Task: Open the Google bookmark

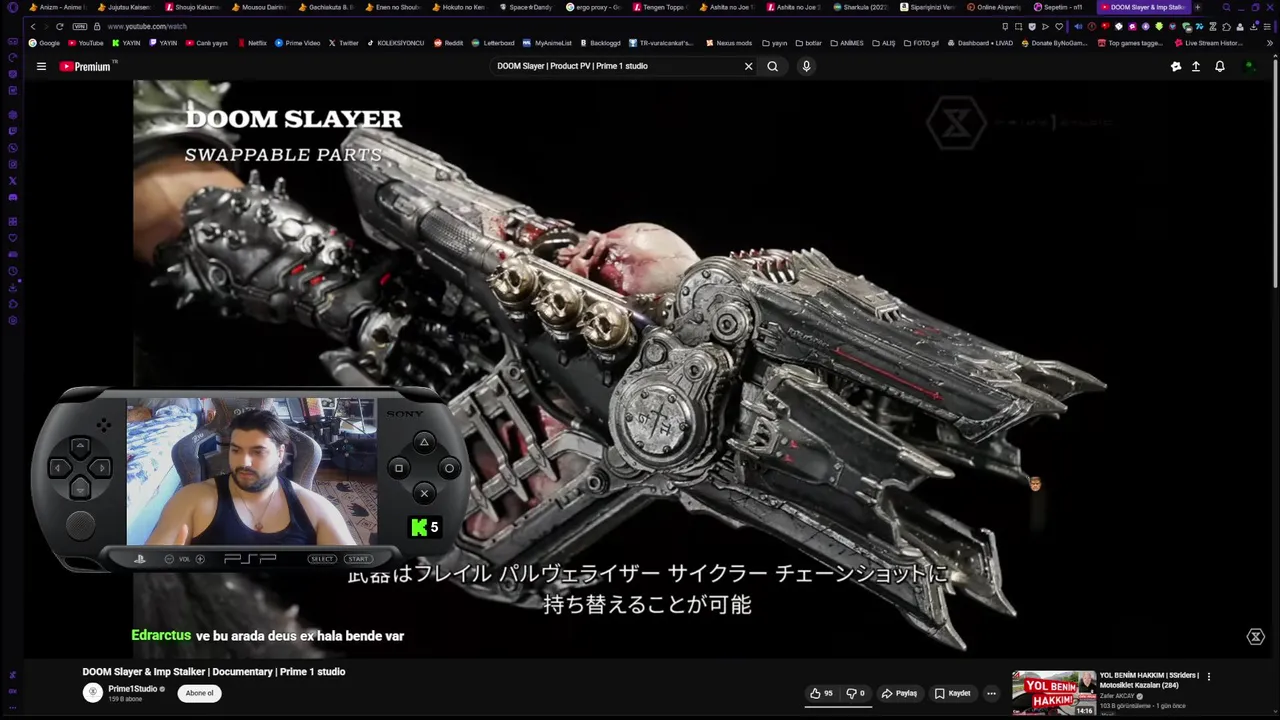Action: (44, 43)
